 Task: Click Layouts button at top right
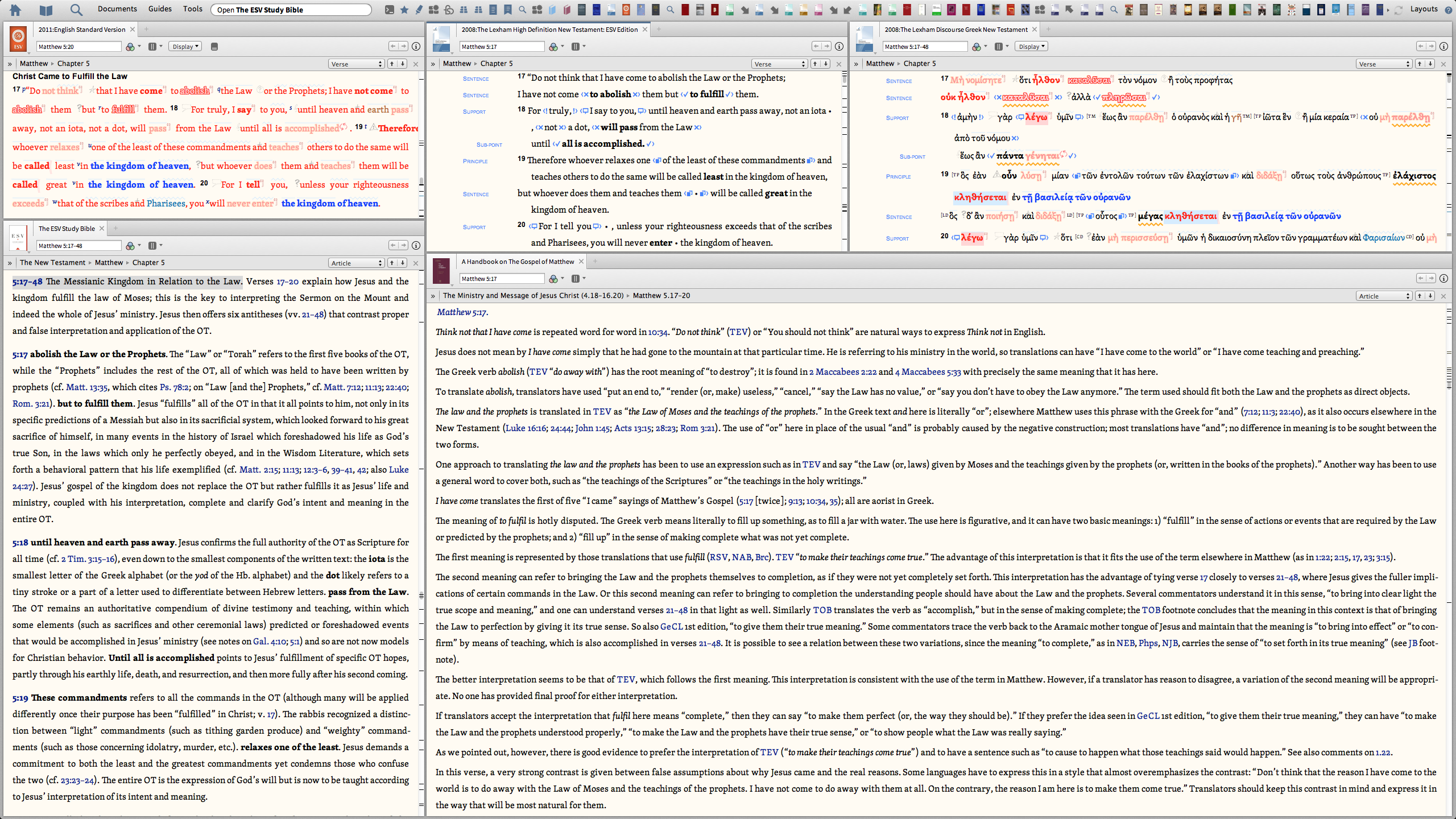1424,9
